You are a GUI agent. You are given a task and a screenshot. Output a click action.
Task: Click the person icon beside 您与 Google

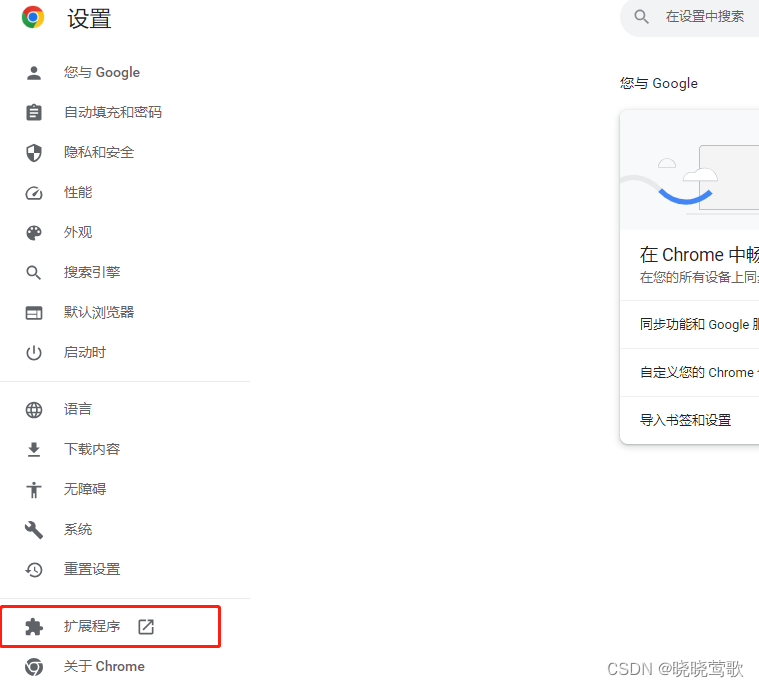(x=34, y=73)
